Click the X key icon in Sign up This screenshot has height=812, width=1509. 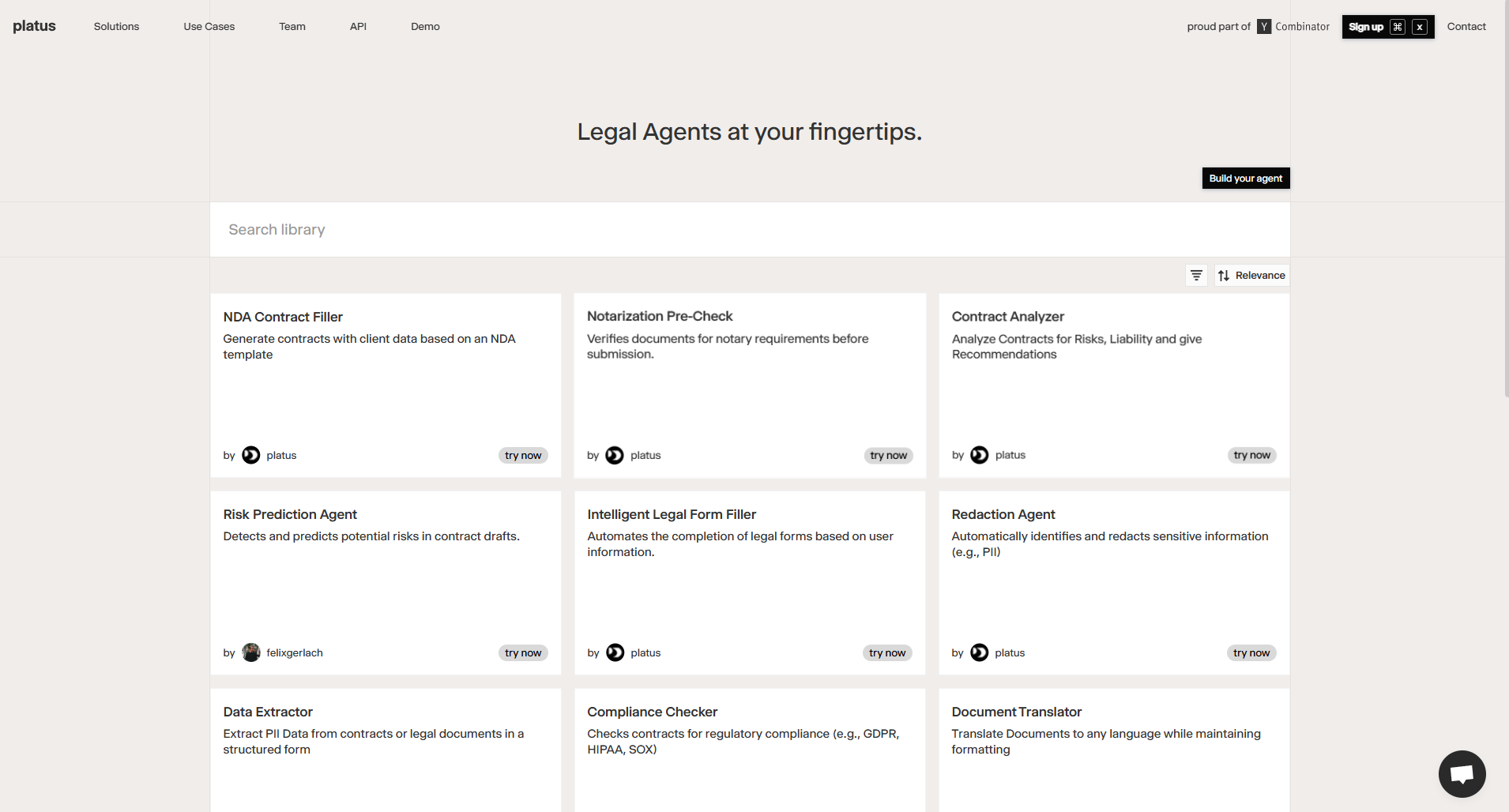tap(1420, 27)
